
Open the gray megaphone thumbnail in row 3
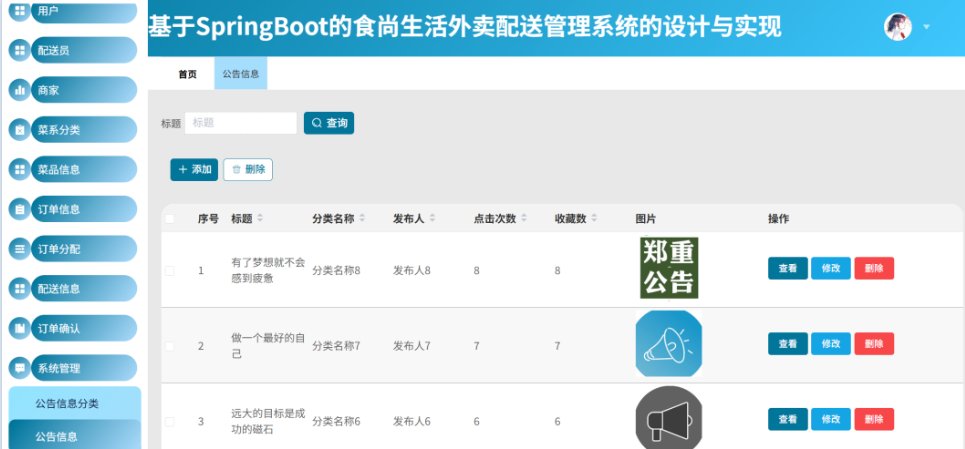point(669,418)
